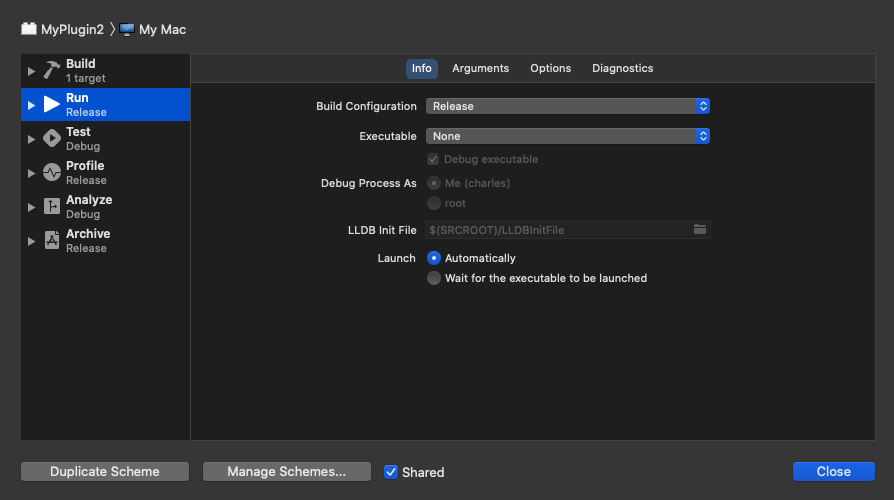Image resolution: width=894 pixels, height=500 pixels.
Task: Switch to the Diagnostics tab
Action: click(623, 68)
